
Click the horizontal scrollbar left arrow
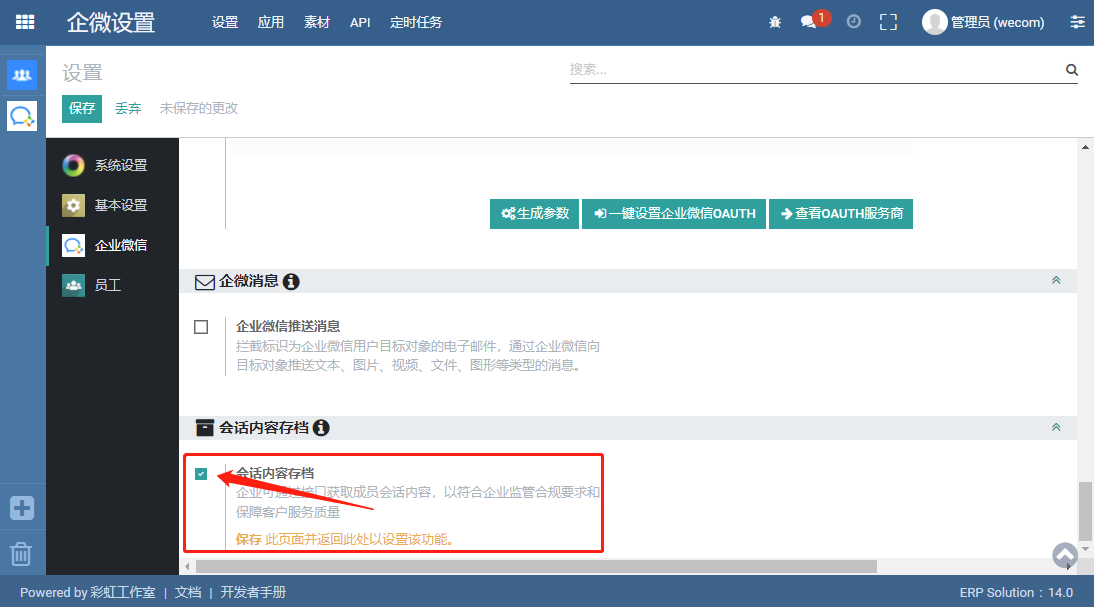pos(187,567)
